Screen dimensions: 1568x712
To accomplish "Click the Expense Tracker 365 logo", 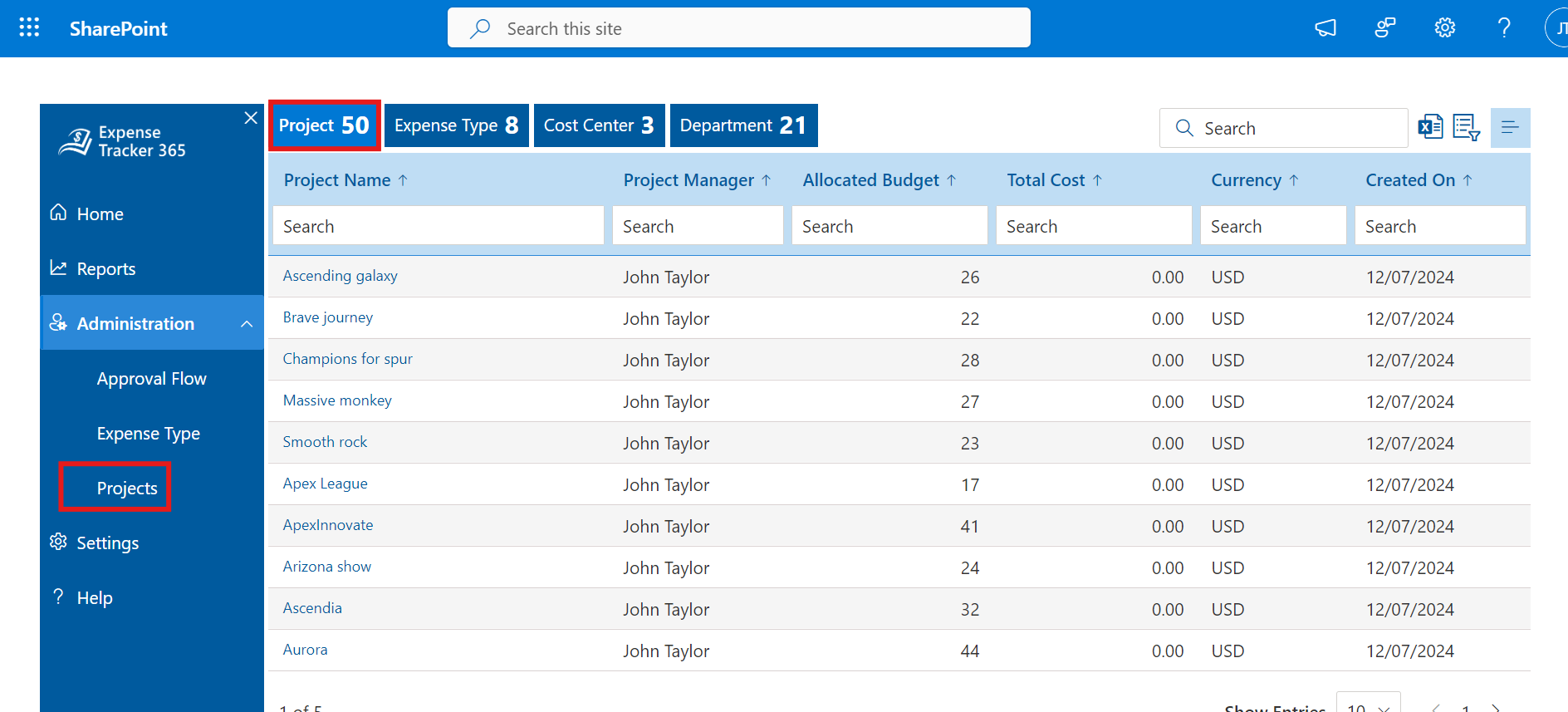I will (121, 141).
